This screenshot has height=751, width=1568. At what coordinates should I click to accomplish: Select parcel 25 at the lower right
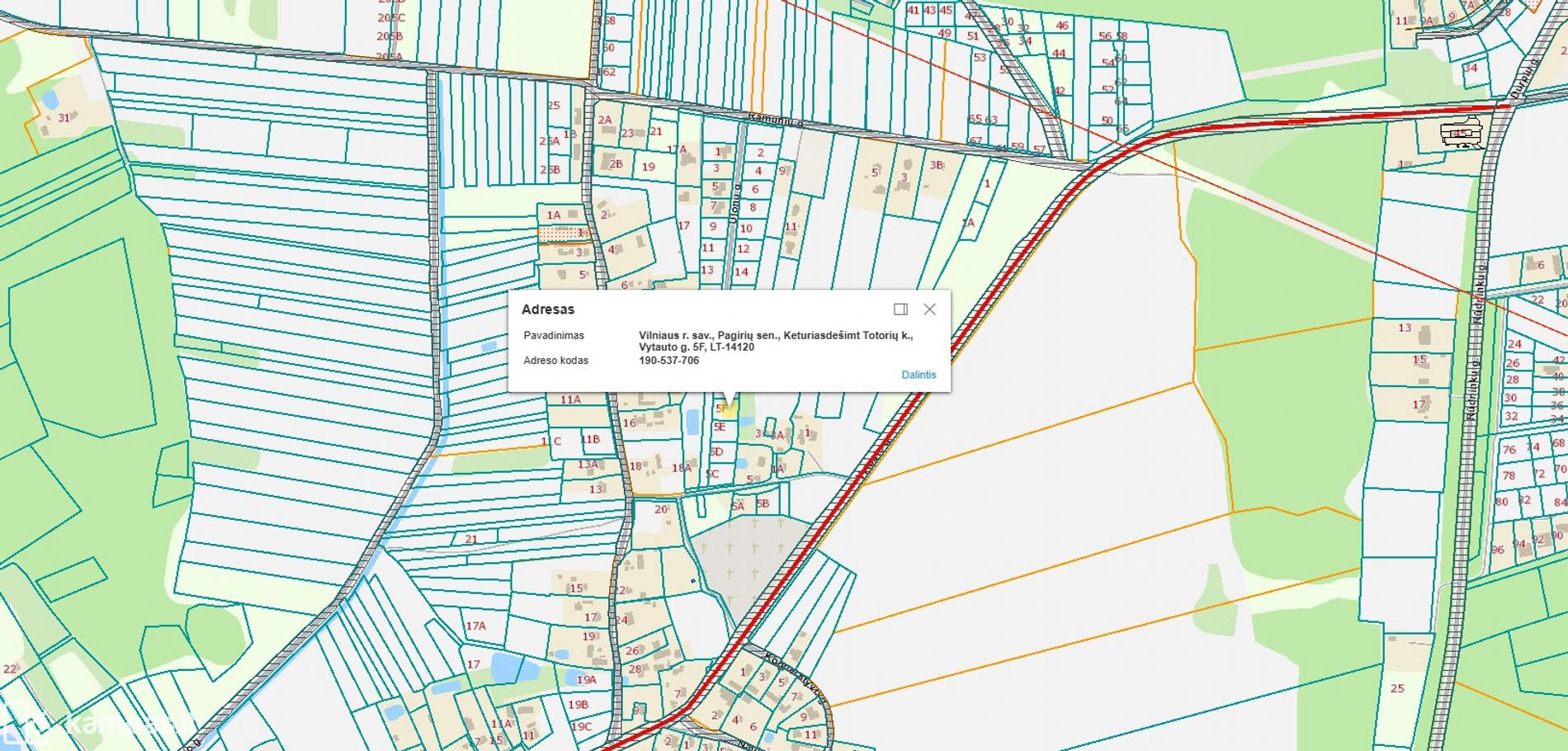pyautogui.click(x=1397, y=688)
